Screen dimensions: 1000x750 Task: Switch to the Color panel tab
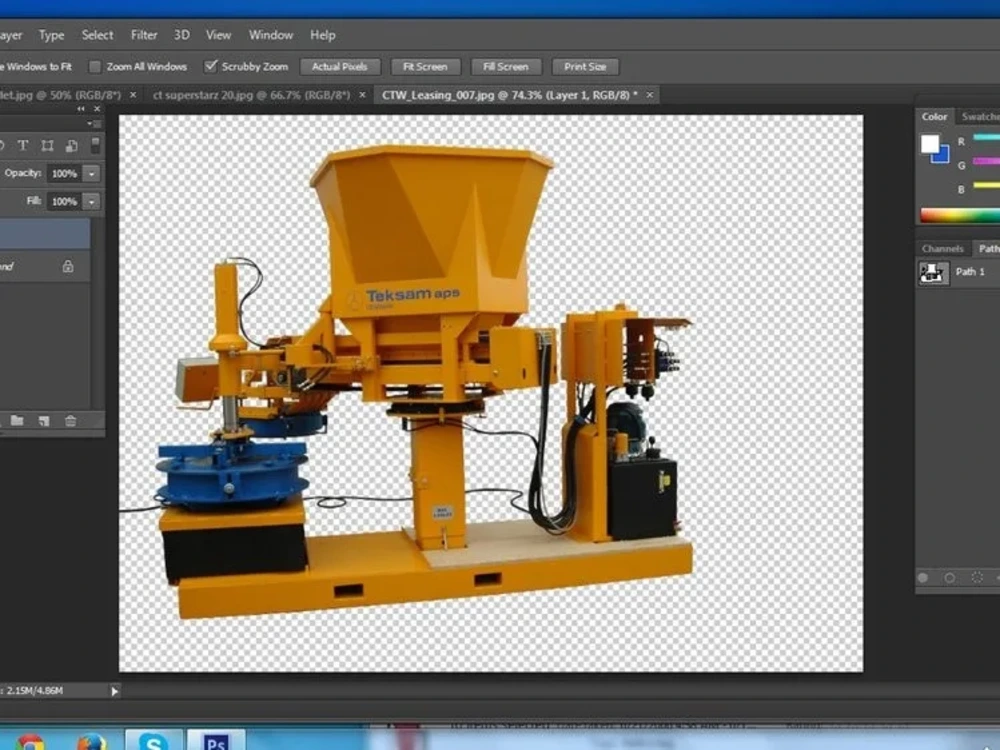point(934,117)
